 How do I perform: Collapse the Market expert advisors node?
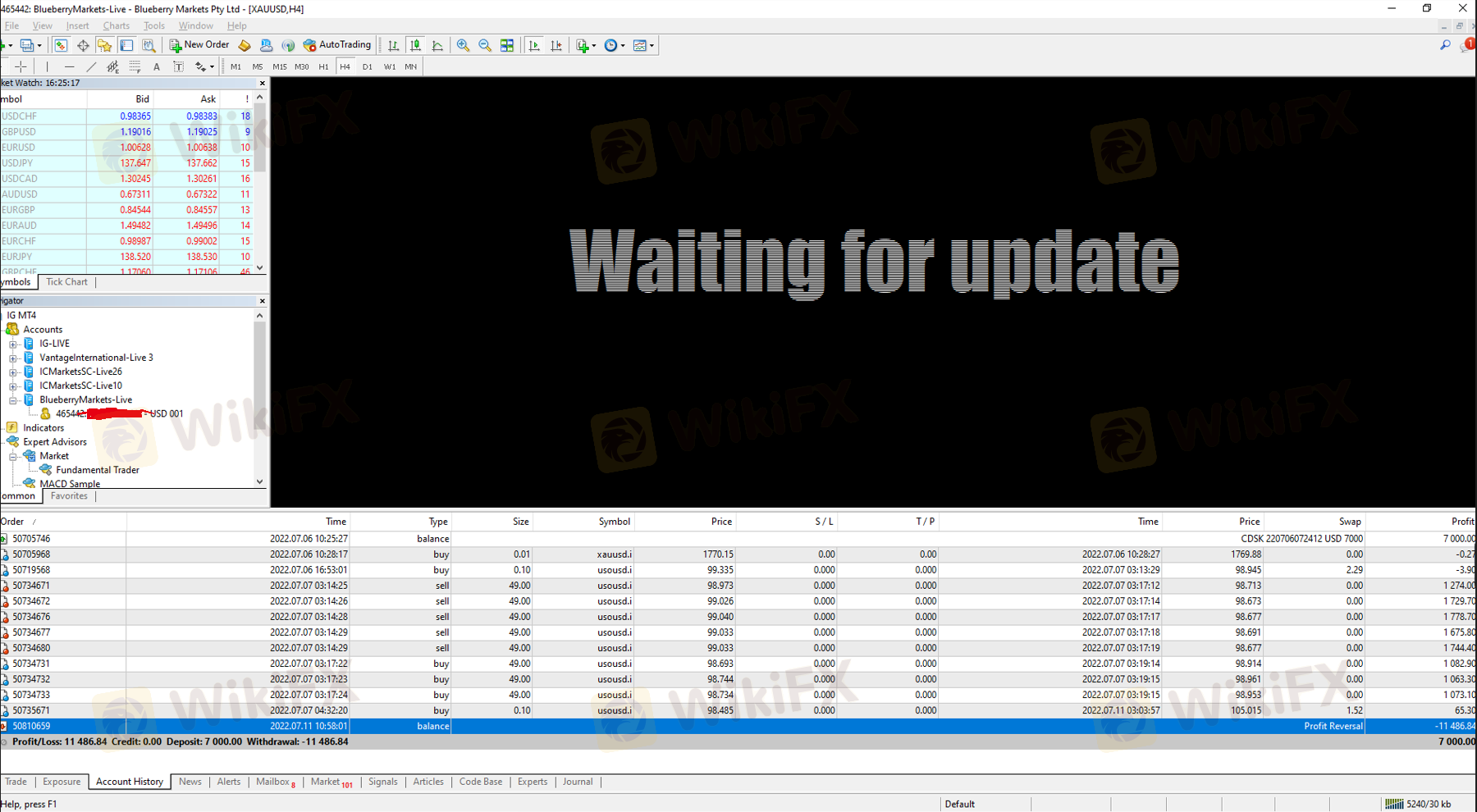(x=13, y=456)
